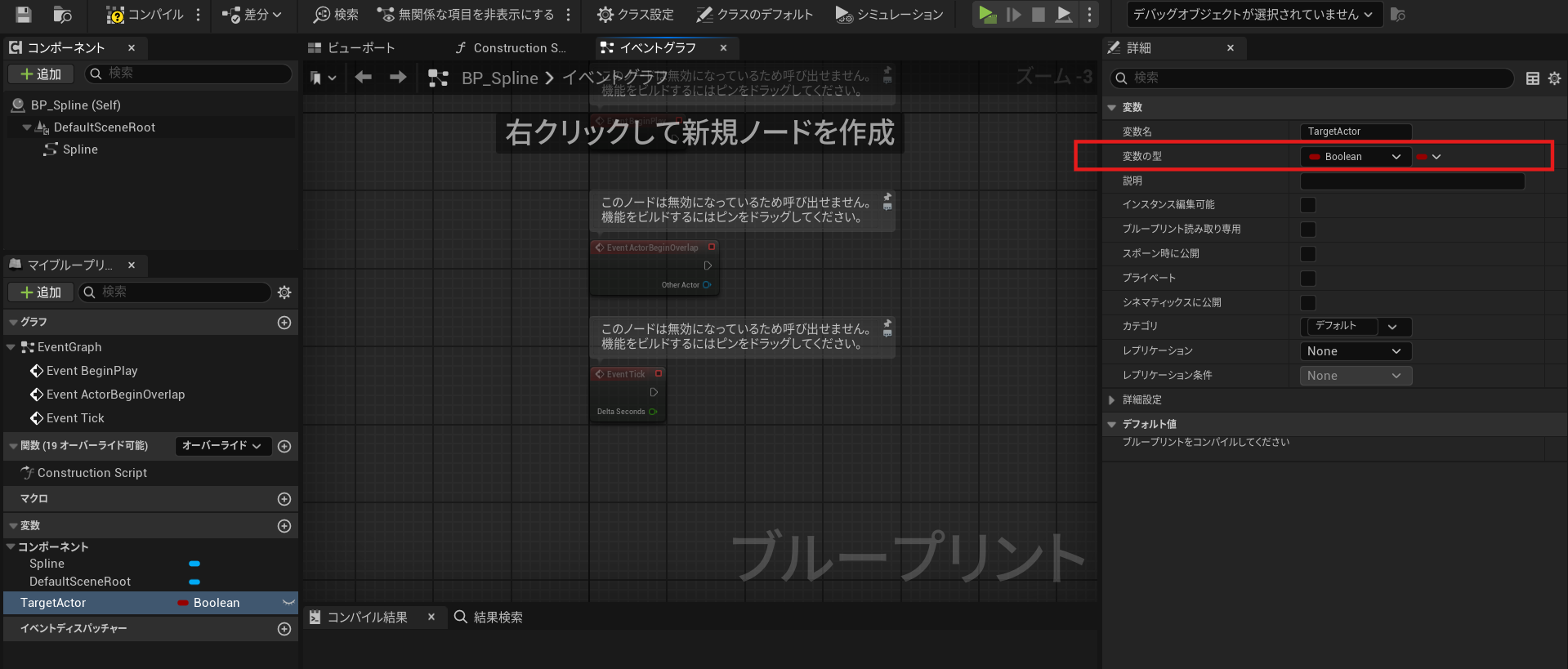The image size is (1568, 669).
Task: Select Event ActorBeginOverlap in list
Action: [x=115, y=395]
